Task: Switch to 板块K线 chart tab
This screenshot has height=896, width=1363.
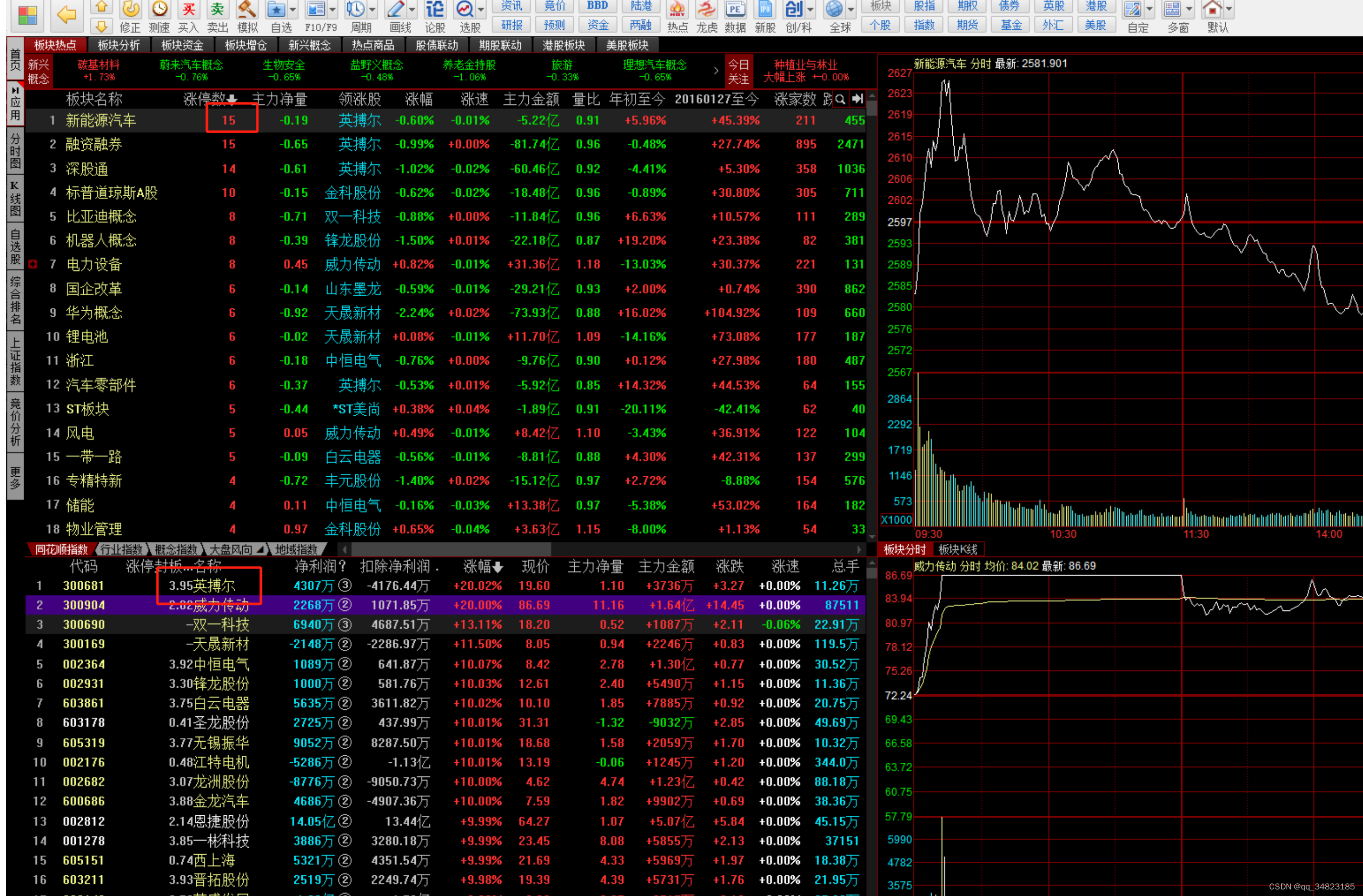Action: pos(958,549)
